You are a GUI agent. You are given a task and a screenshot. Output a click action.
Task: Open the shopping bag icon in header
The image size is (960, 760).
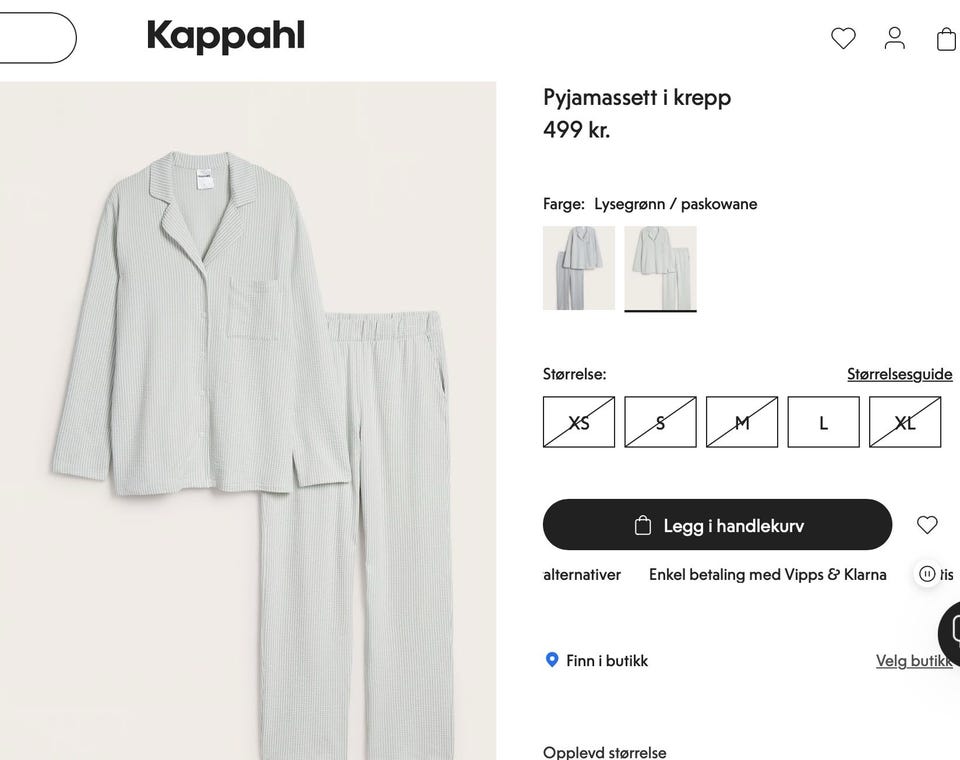click(x=947, y=39)
